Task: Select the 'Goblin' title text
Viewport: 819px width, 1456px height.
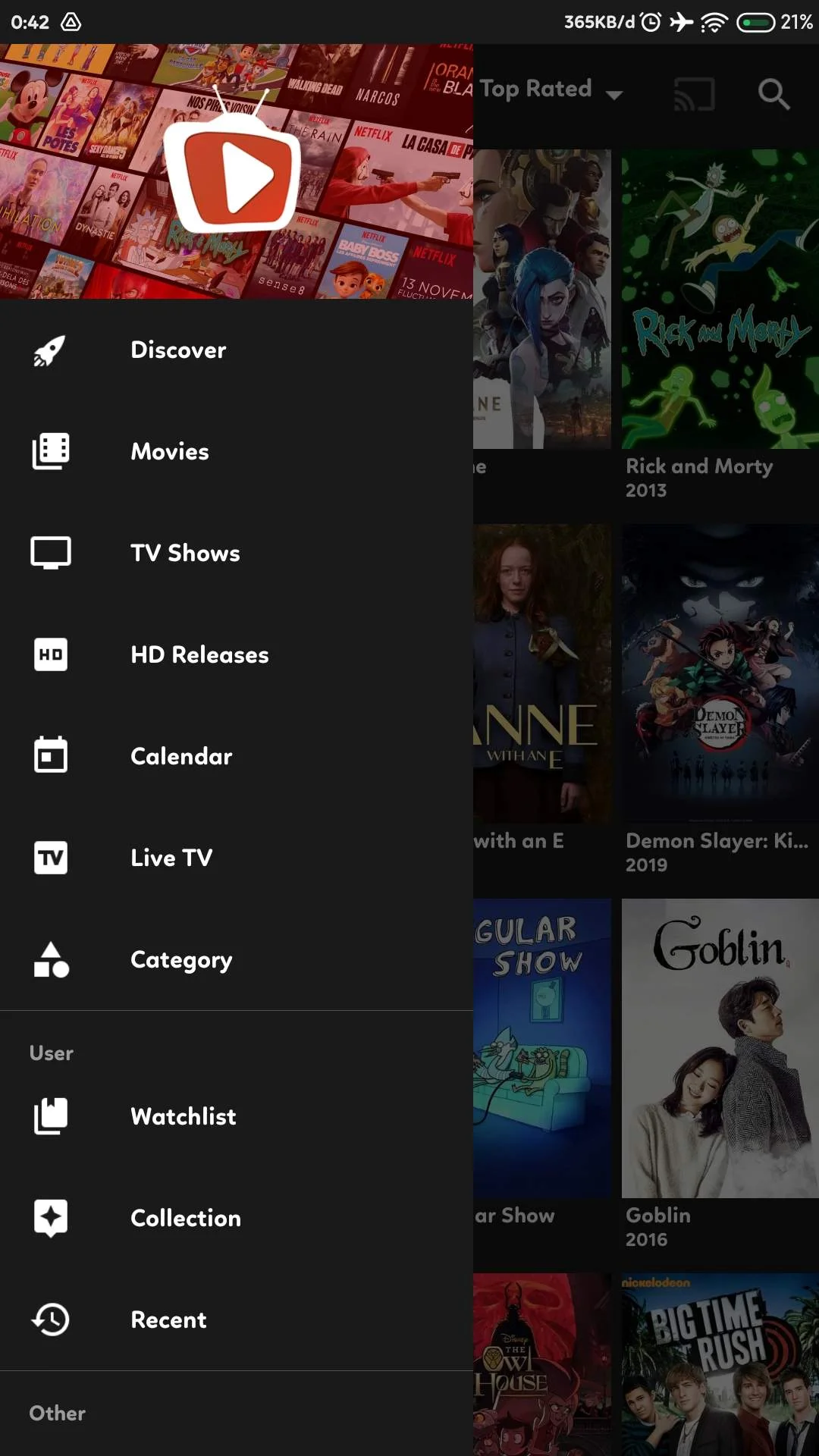Action: coord(658,1216)
